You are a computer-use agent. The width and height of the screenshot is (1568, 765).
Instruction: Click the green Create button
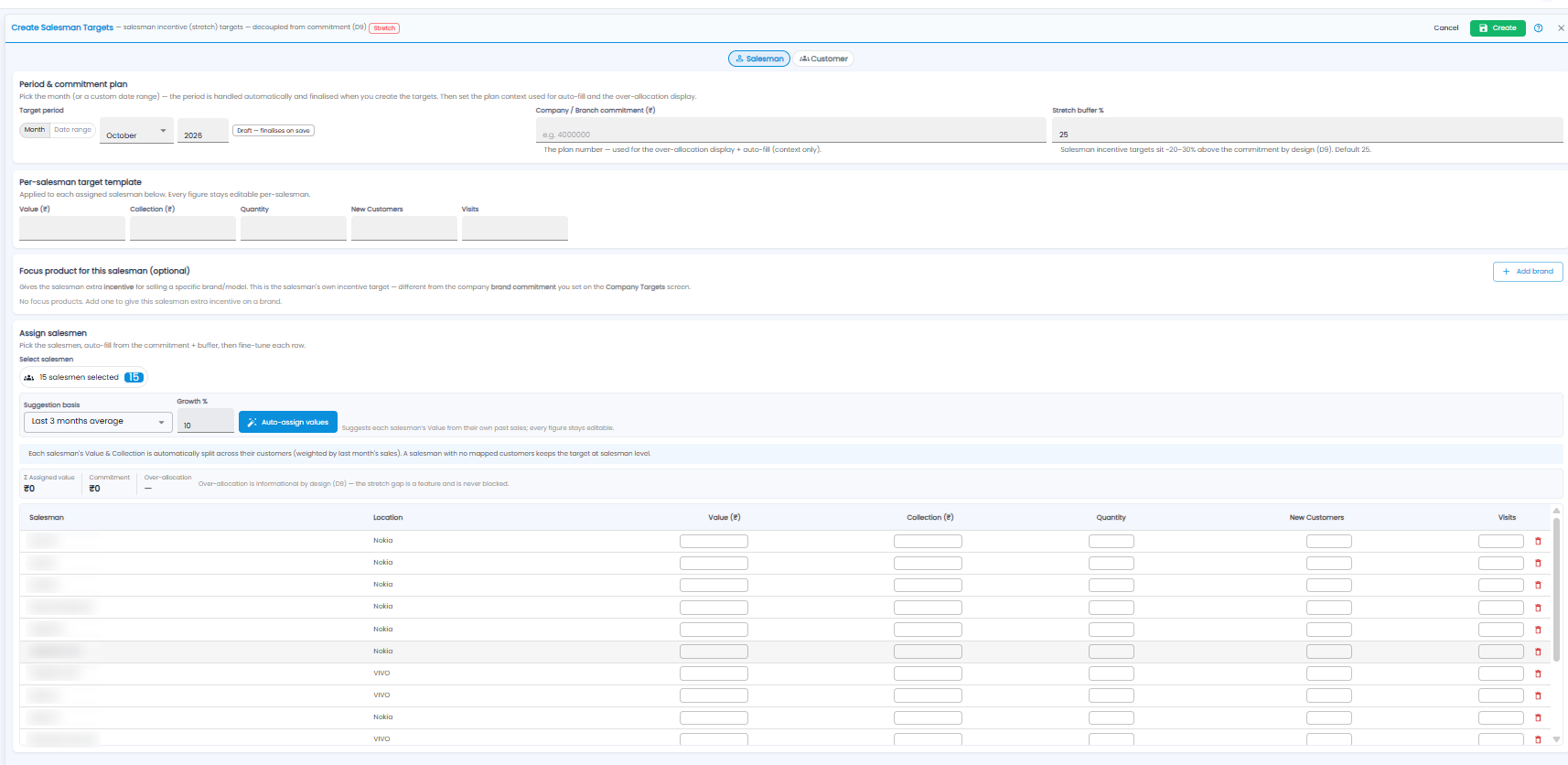tap(1498, 28)
